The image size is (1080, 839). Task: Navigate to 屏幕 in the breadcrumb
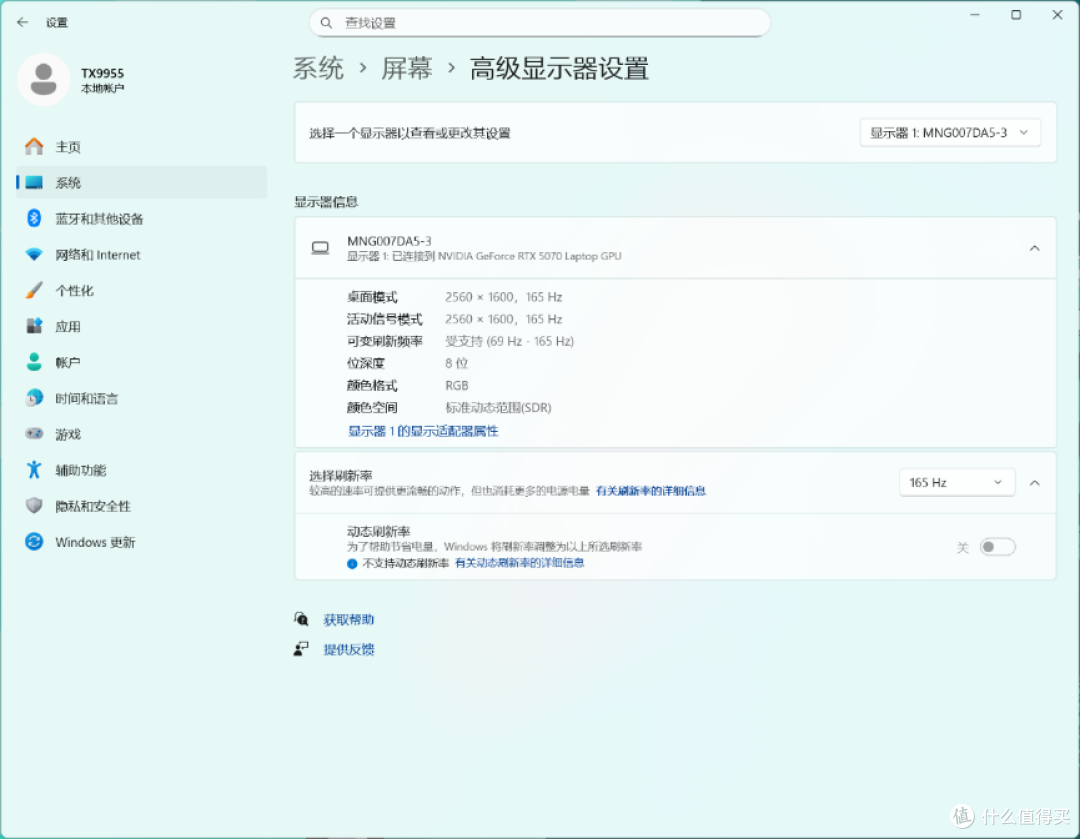click(x=406, y=68)
